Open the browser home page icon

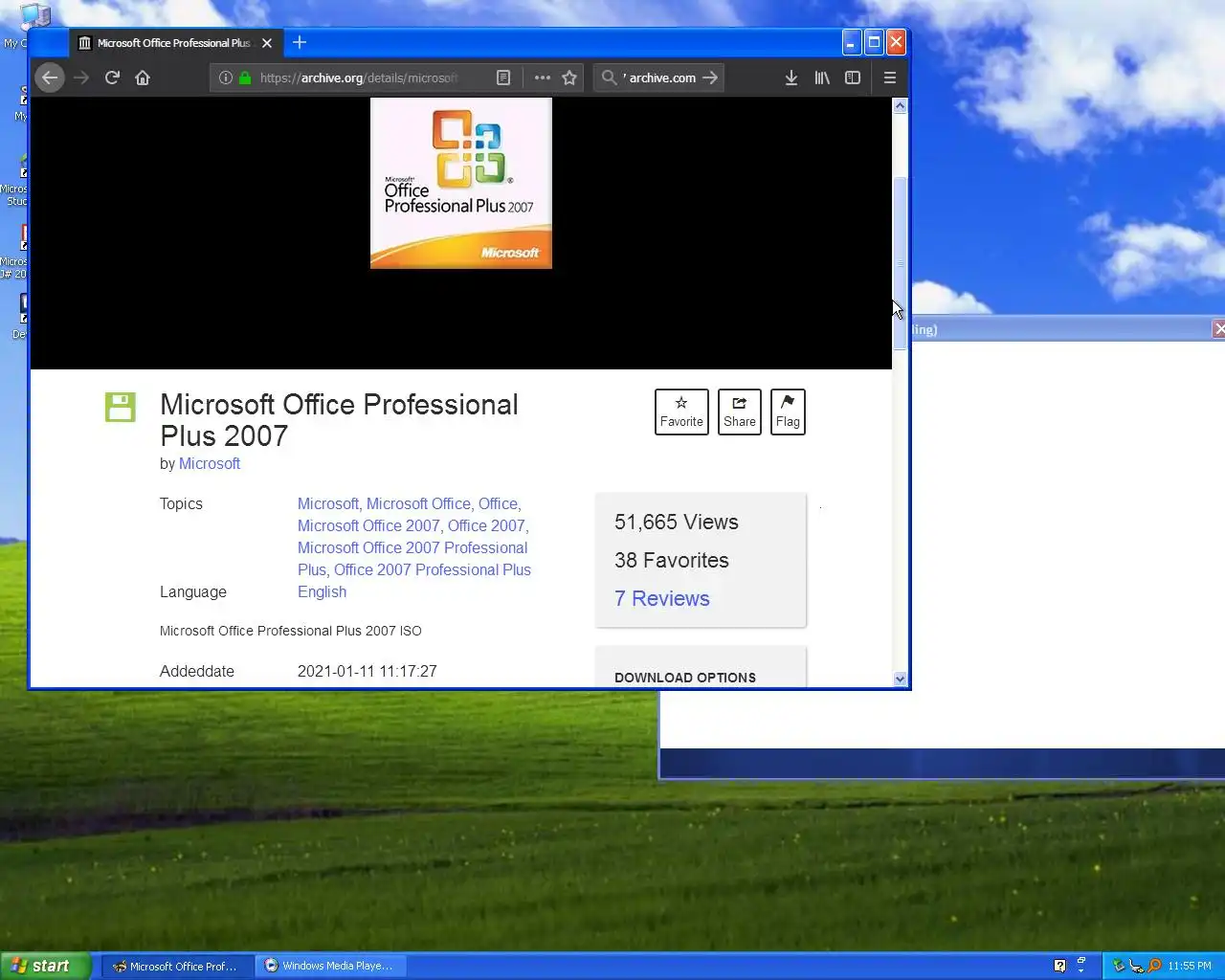point(143,78)
